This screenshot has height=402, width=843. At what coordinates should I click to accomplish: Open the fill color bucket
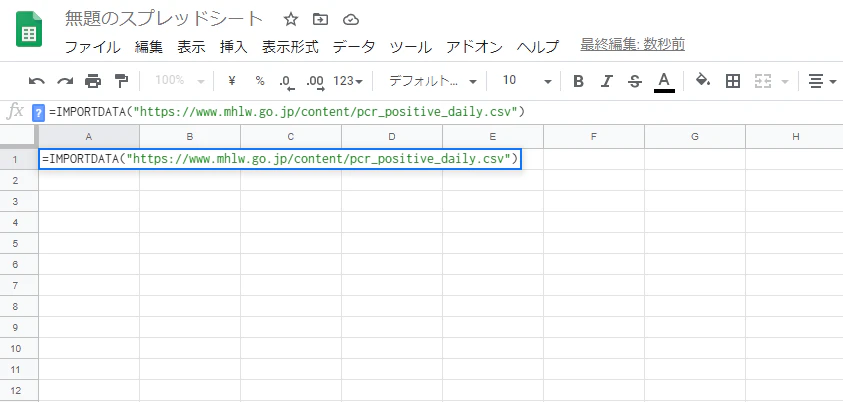pyautogui.click(x=703, y=81)
